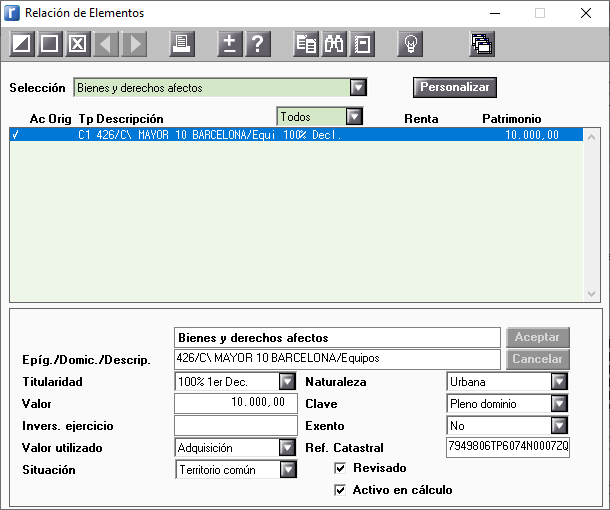Click the application logo in title bar

coord(12,13)
